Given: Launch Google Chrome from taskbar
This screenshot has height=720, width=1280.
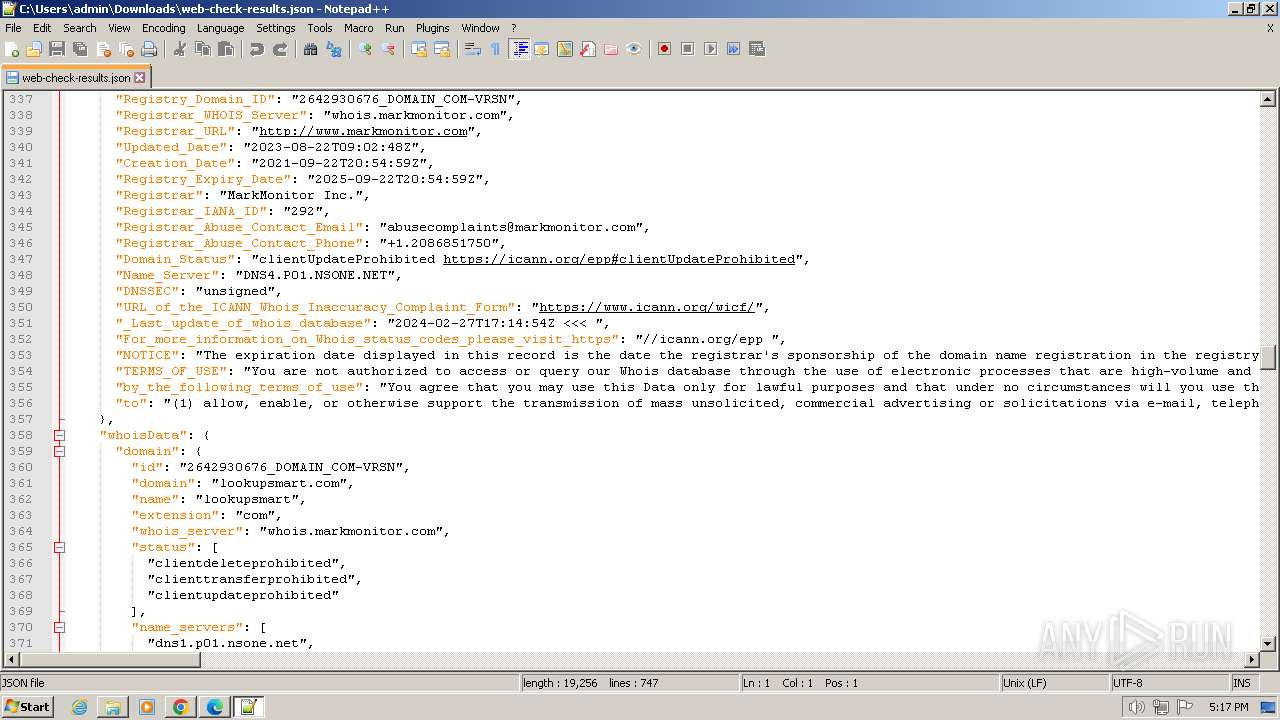Looking at the screenshot, I should pos(181,707).
